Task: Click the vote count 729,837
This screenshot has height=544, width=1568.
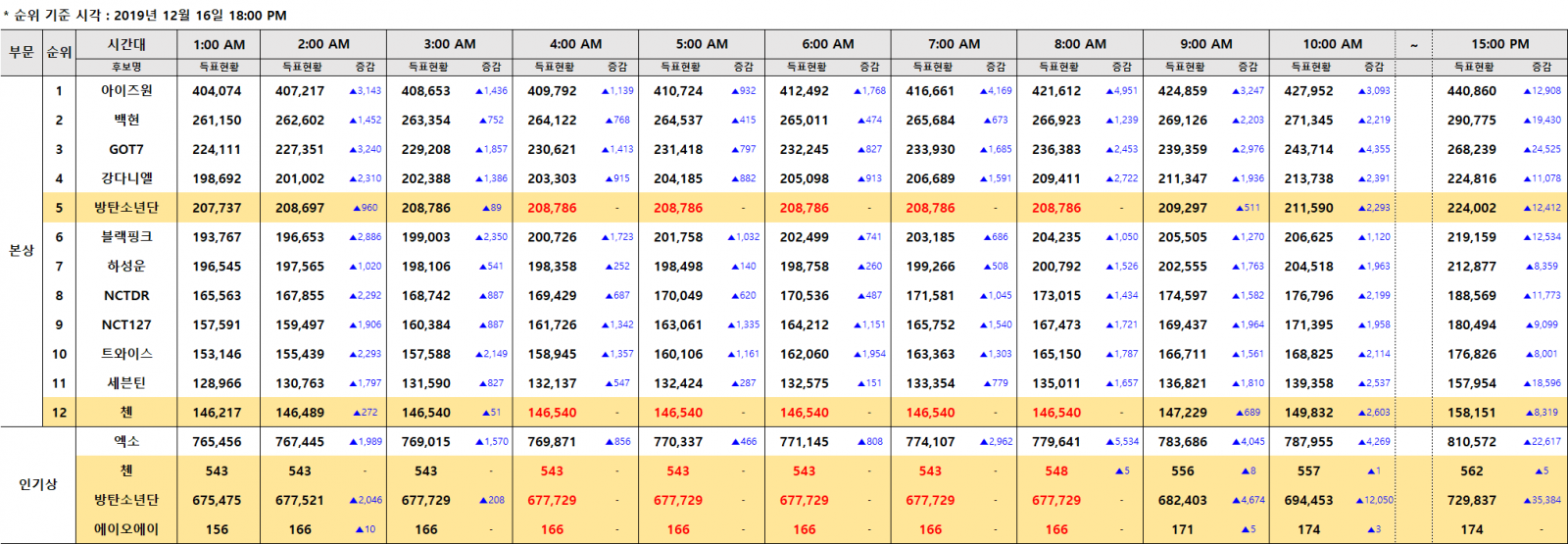Action: 1471,500
